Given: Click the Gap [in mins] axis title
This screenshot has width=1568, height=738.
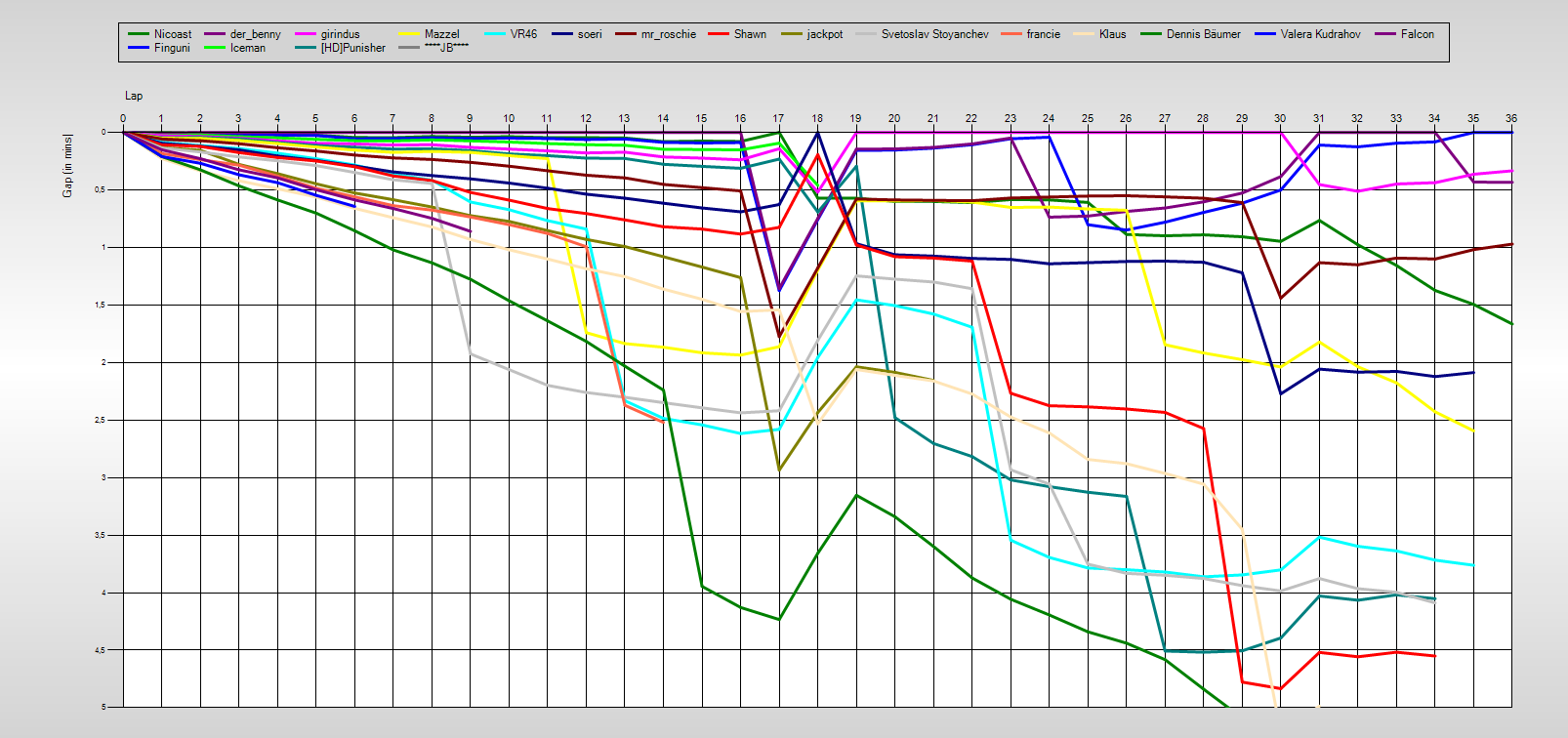Looking at the screenshot, I should coord(67,165).
